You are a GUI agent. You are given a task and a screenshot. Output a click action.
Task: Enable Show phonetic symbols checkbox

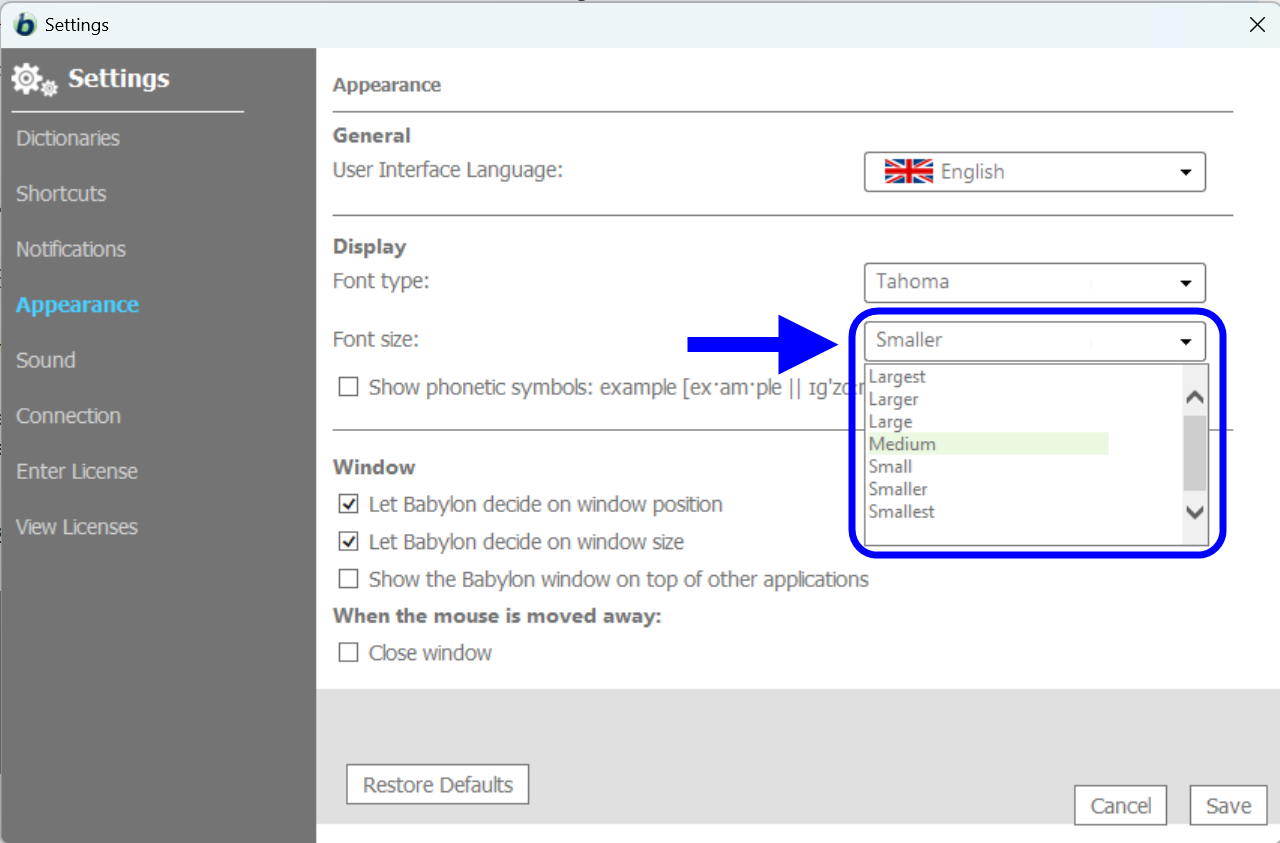pyautogui.click(x=348, y=387)
